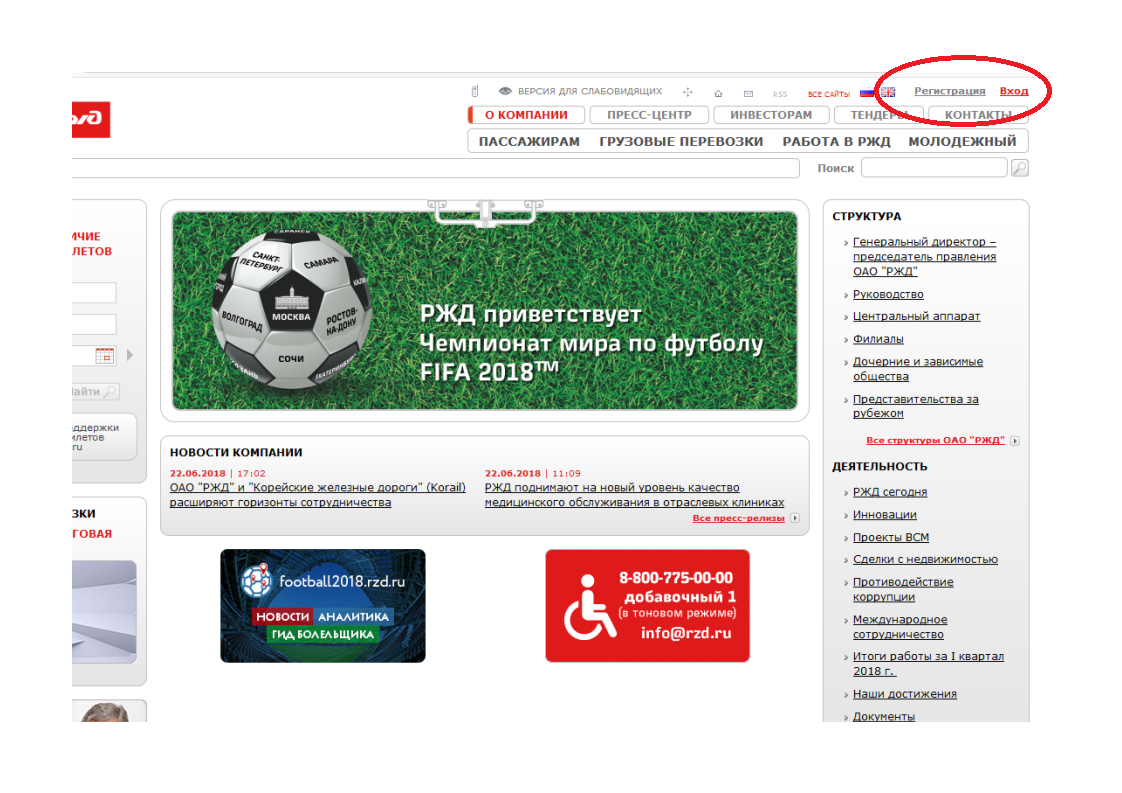Open Представительства за рубежом link
This screenshot has width=1122, height=793.
pyautogui.click(x=916, y=407)
